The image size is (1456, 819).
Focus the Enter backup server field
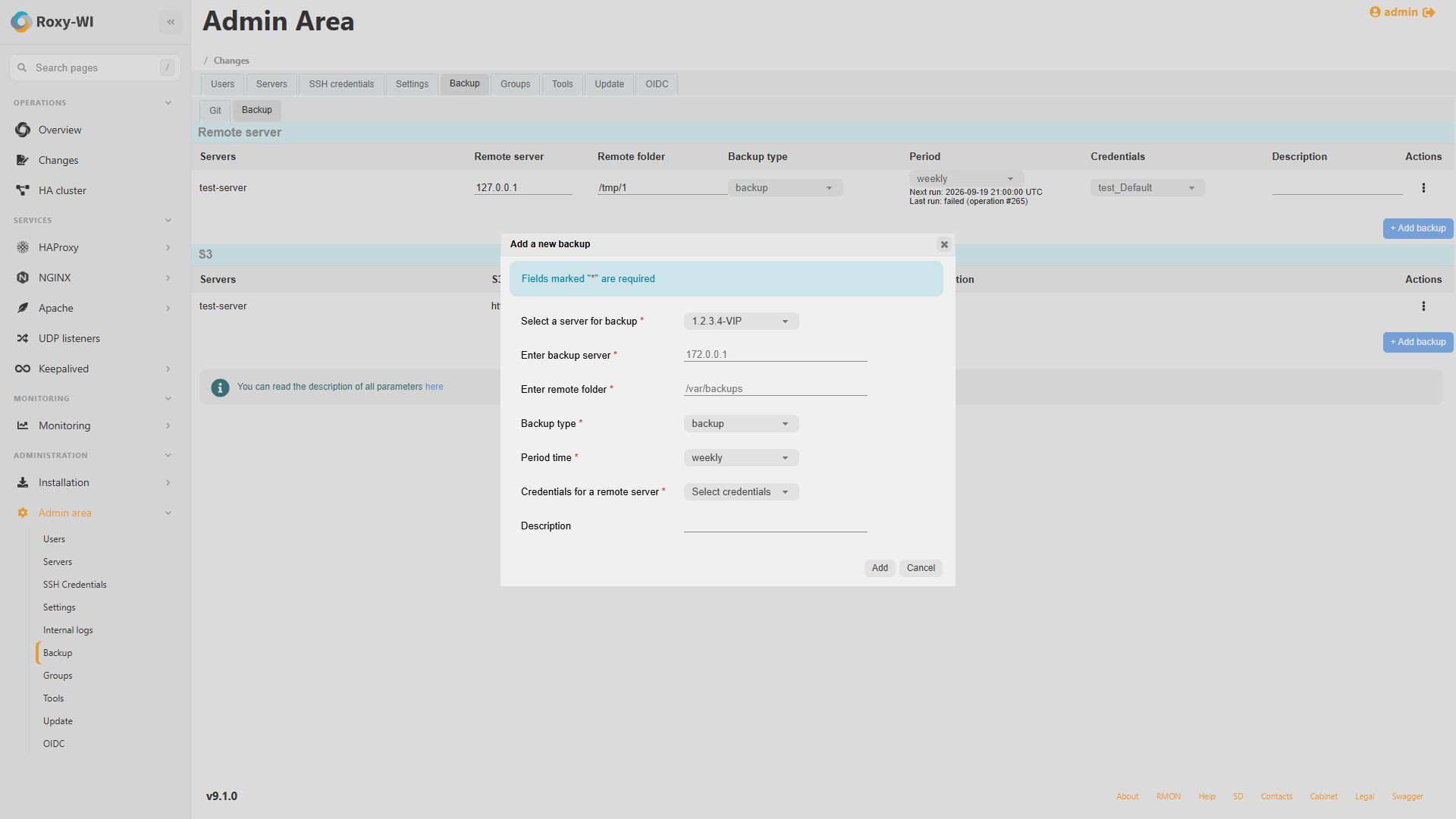click(775, 355)
